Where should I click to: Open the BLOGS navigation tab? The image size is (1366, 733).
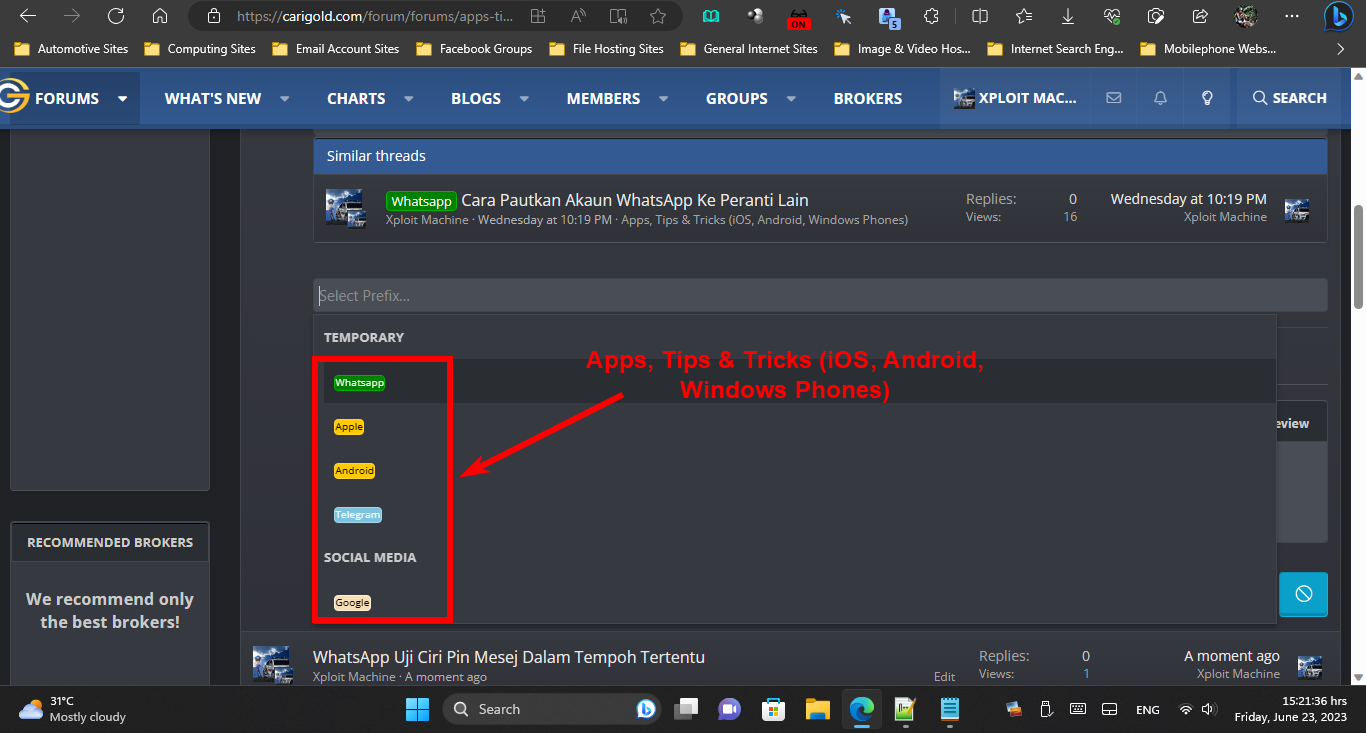pos(476,98)
